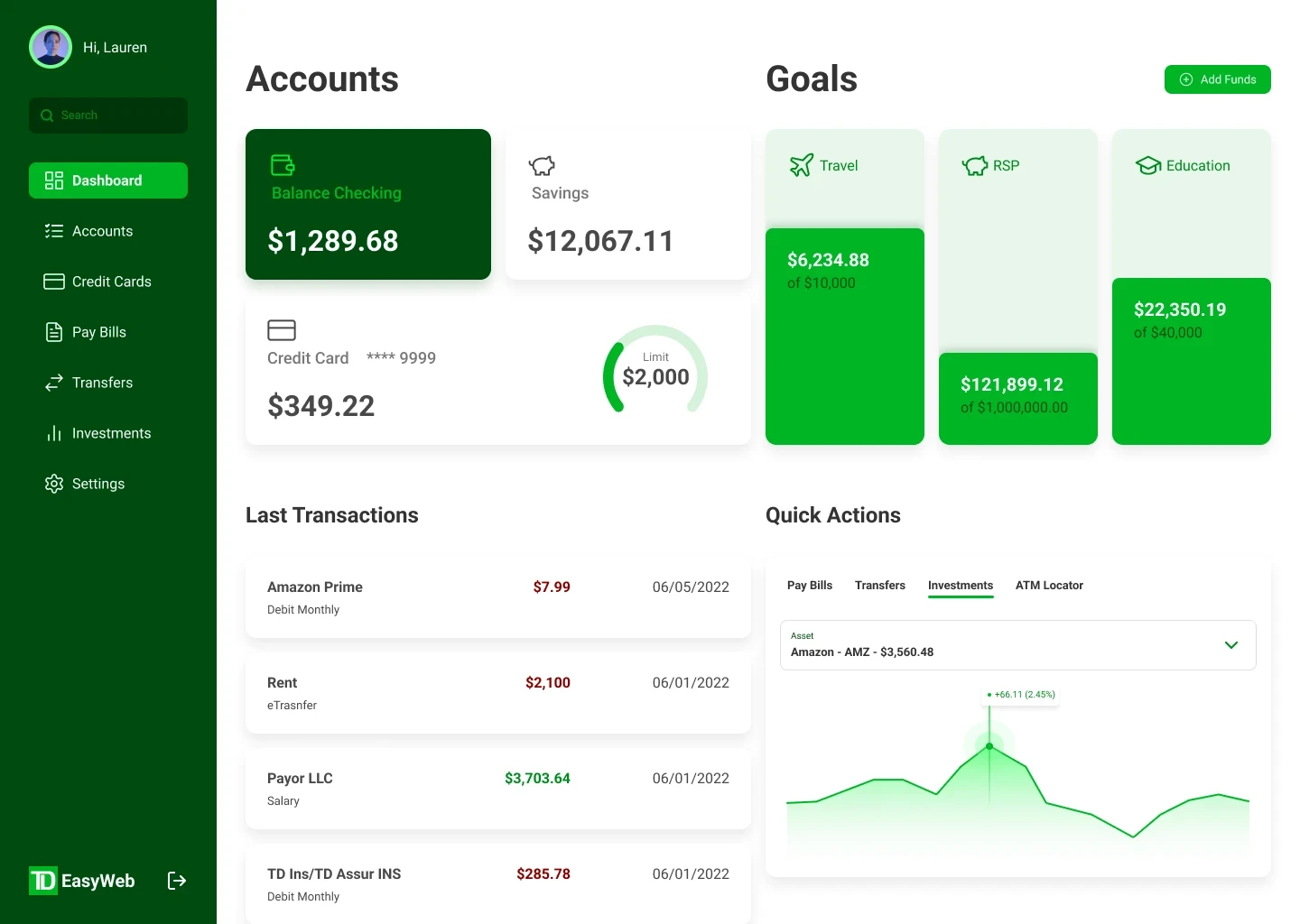Screen dimensions: 1300x924
Task: Click the 06/05/2022 date
Action: pyautogui.click(x=691, y=587)
